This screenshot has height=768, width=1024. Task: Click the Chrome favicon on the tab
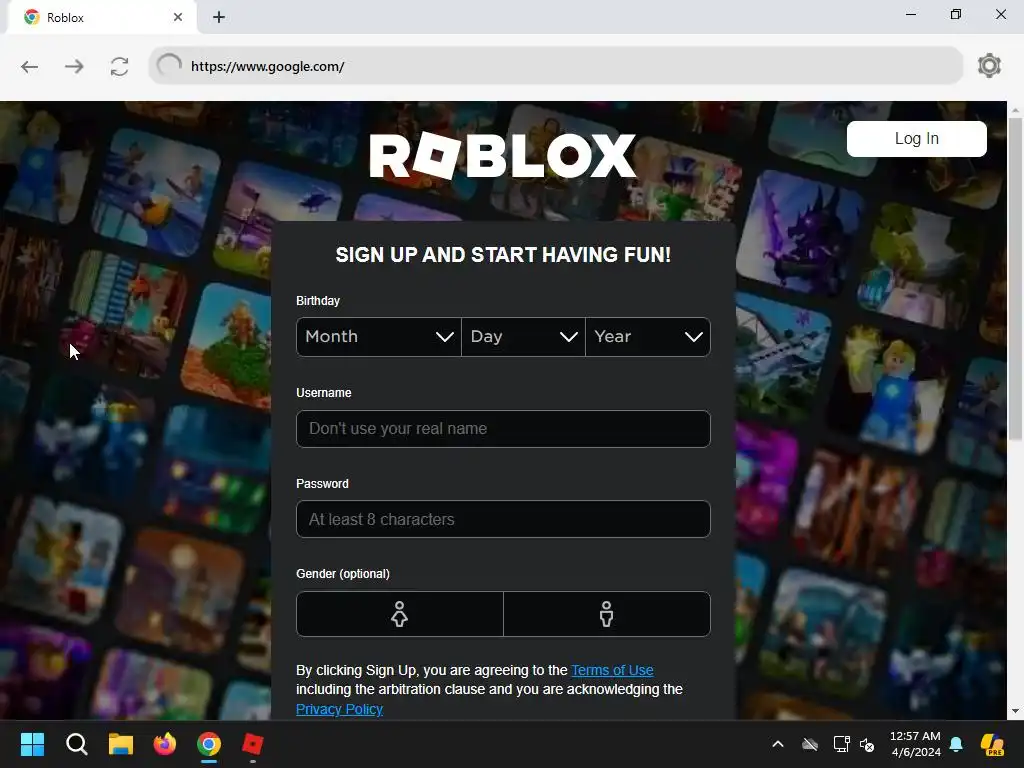(x=31, y=18)
